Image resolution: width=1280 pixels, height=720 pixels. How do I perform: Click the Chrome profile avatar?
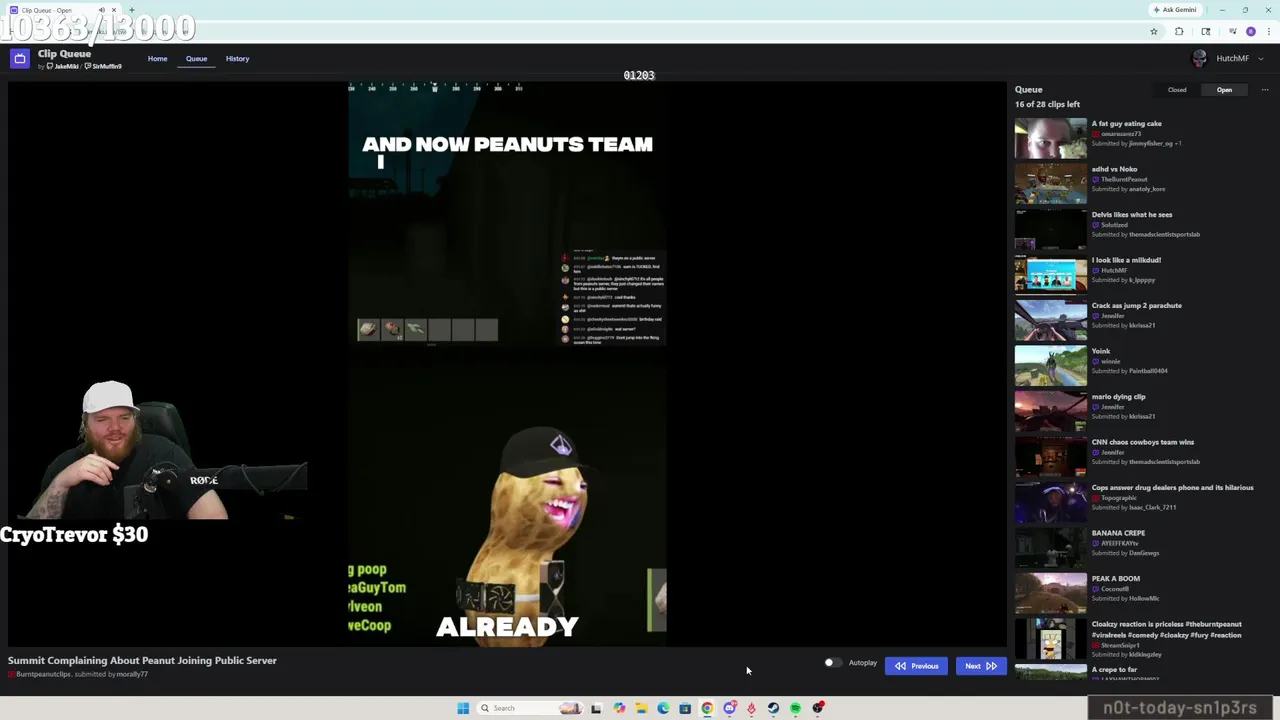1251,32
